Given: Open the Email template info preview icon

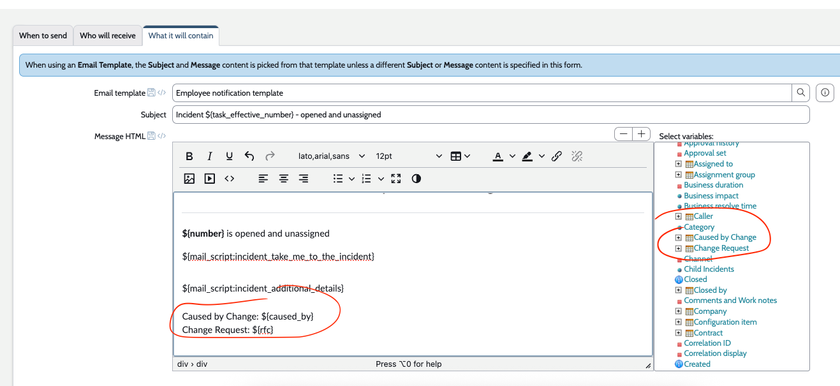Looking at the screenshot, I should [x=824, y=93].
